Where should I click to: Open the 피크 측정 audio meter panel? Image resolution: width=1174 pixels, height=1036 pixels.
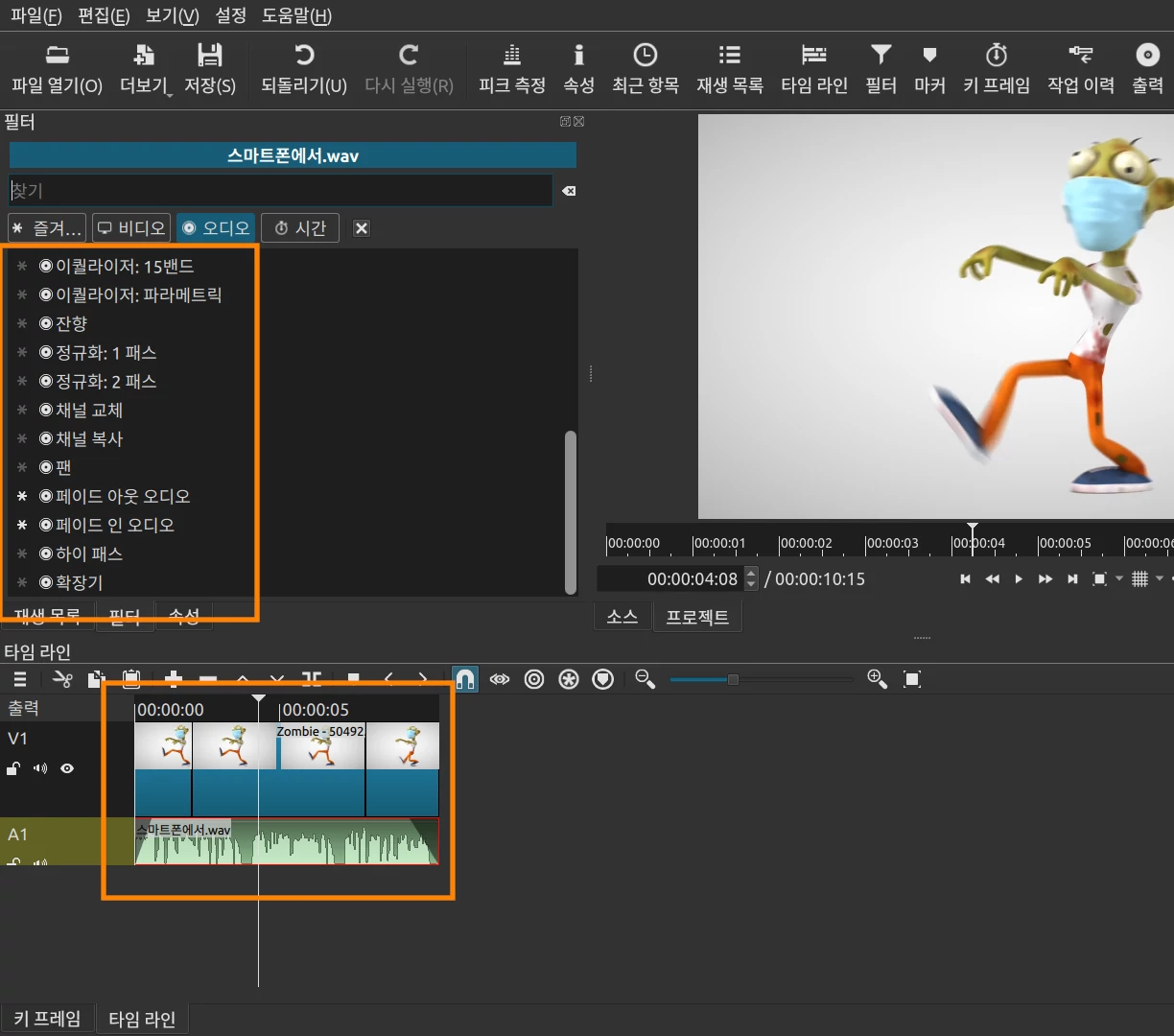point(512,68)
